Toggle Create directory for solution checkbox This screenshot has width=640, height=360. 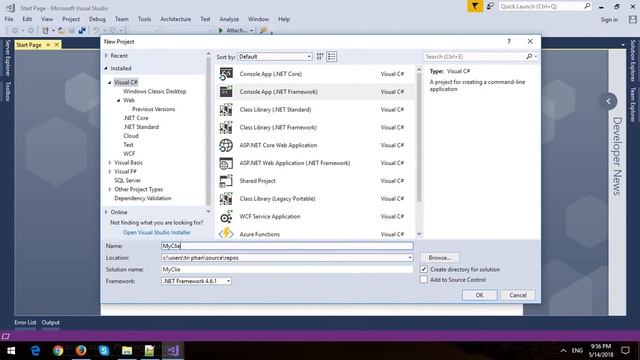coord(424,269)
